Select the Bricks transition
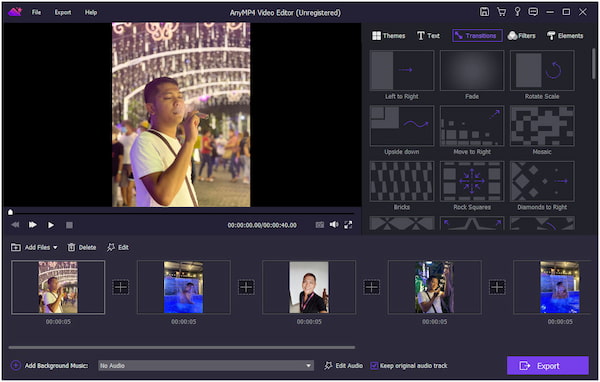 point(401,181)
